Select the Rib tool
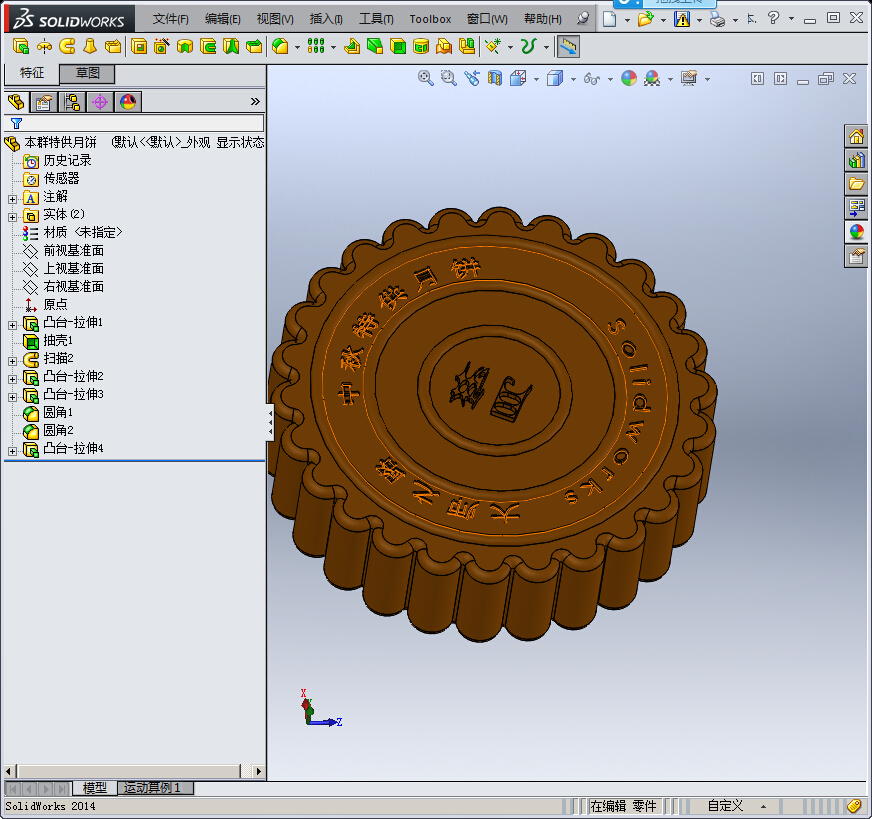The width and height of the screenshot is (872, 819). [x=352, y=47]
